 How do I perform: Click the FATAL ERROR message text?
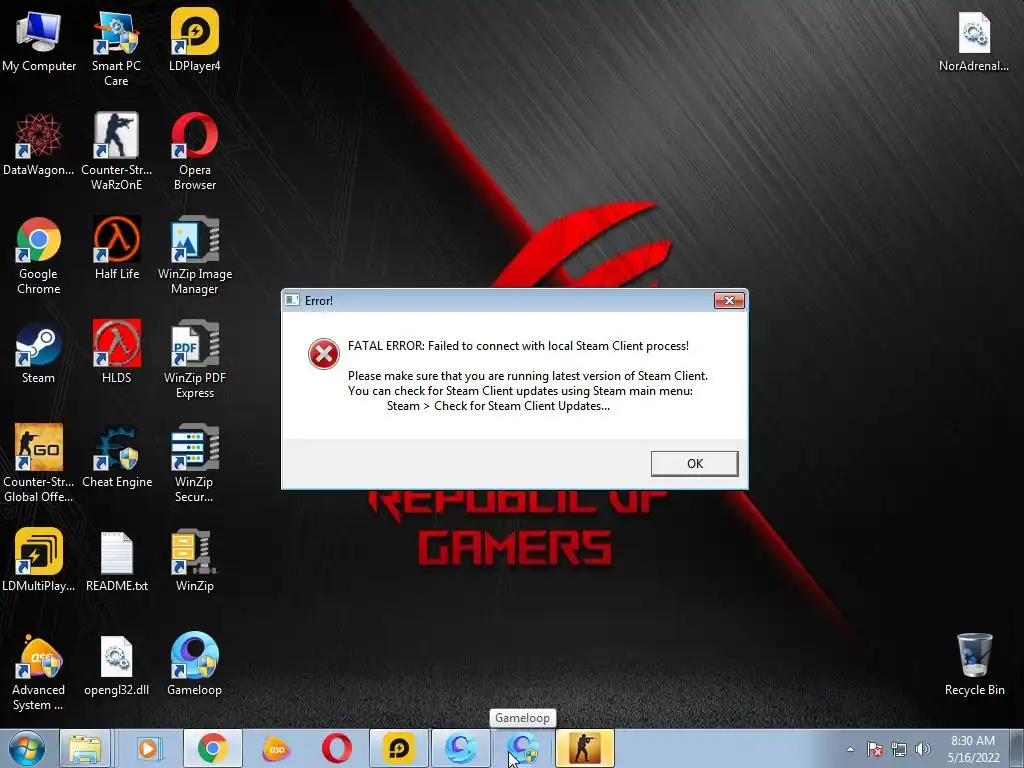(x=519, y=346)
